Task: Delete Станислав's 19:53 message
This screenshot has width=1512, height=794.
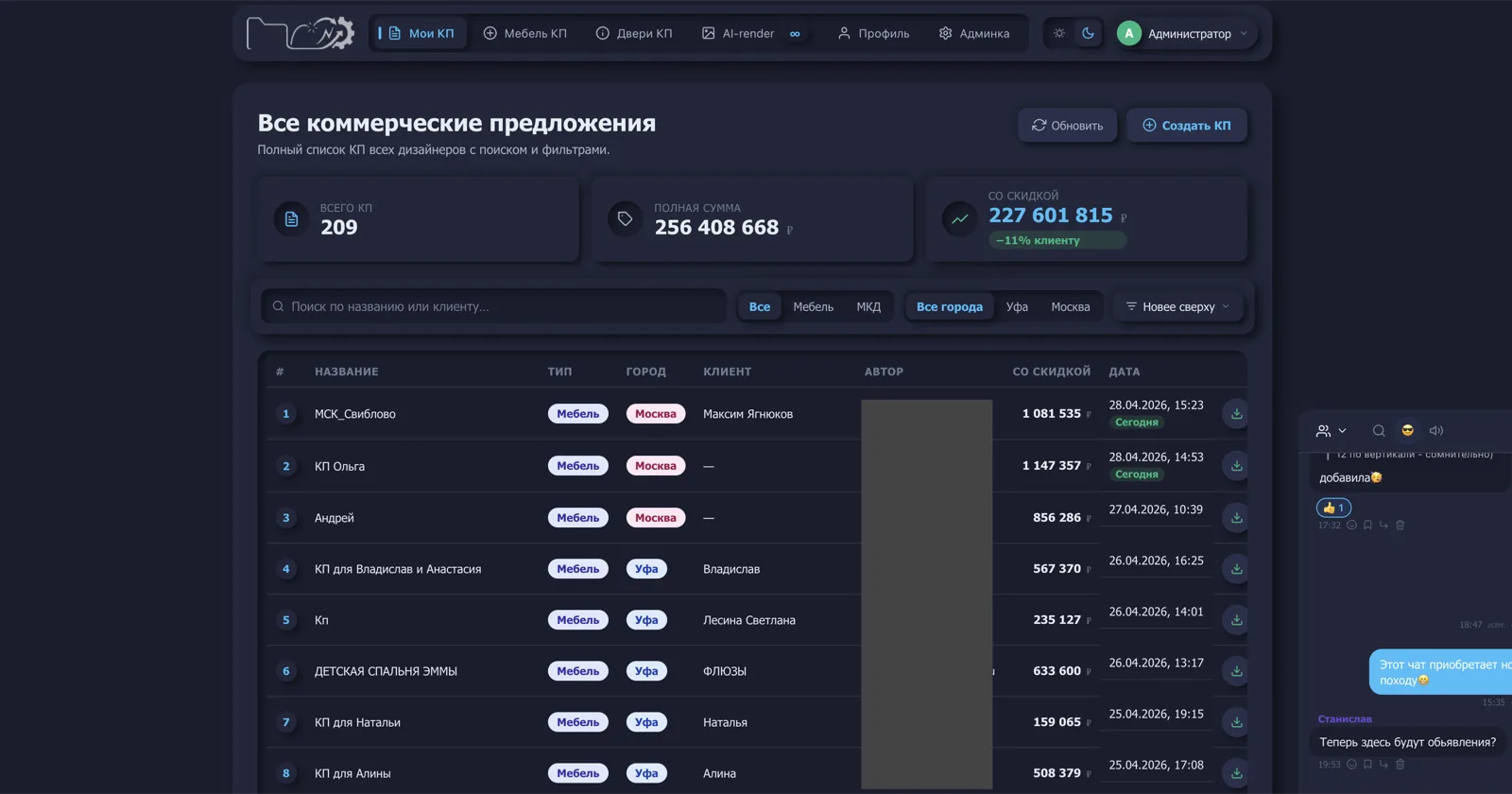Action: point(1400,764)
